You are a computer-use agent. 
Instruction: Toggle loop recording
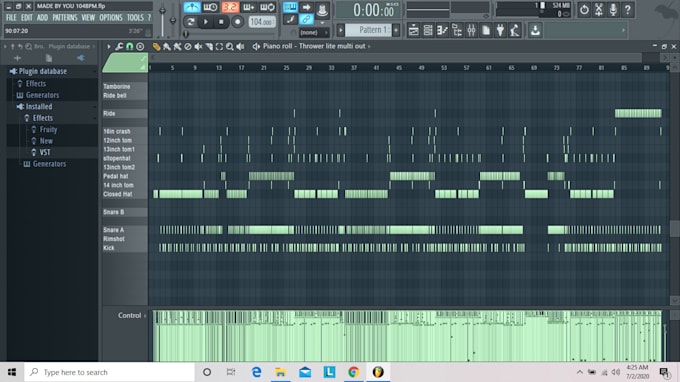tap(268, 7)
